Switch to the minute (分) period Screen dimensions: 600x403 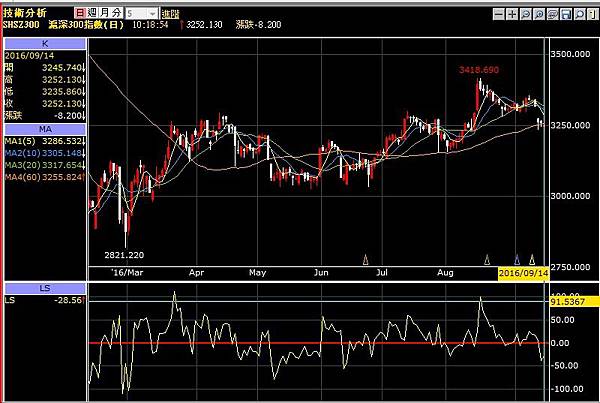[x=116, y=13]
